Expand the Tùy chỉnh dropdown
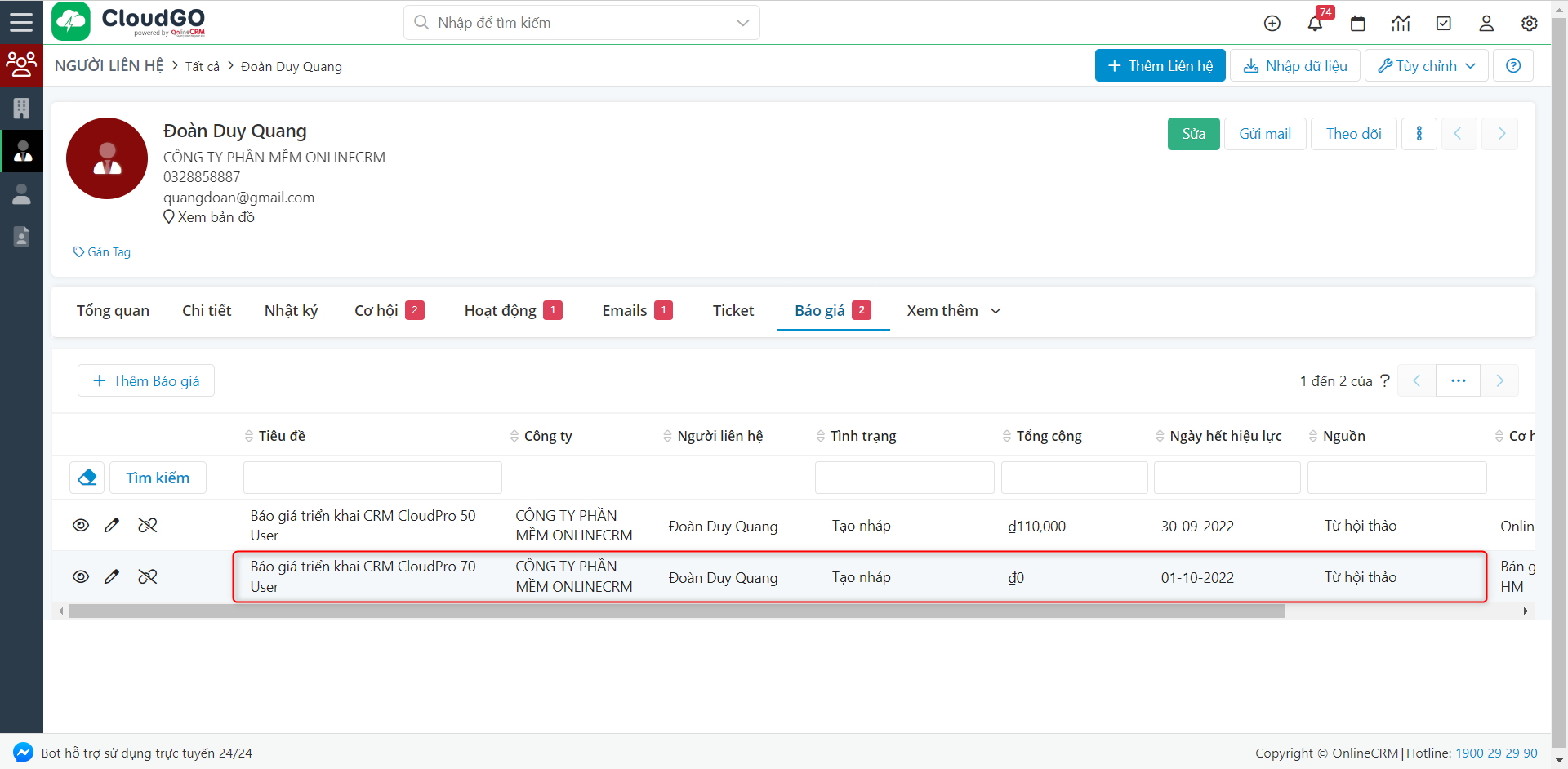The height and width of the screenshot is (769, 1568). pos(1426,66)
